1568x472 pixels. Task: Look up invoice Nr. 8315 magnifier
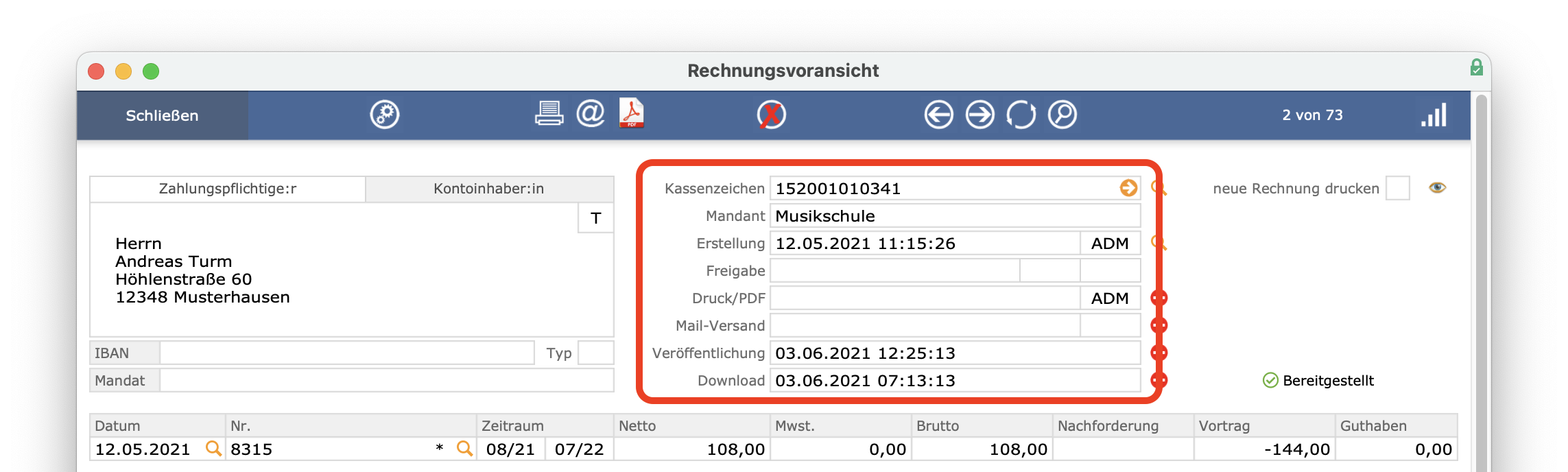tap(464, 449)
